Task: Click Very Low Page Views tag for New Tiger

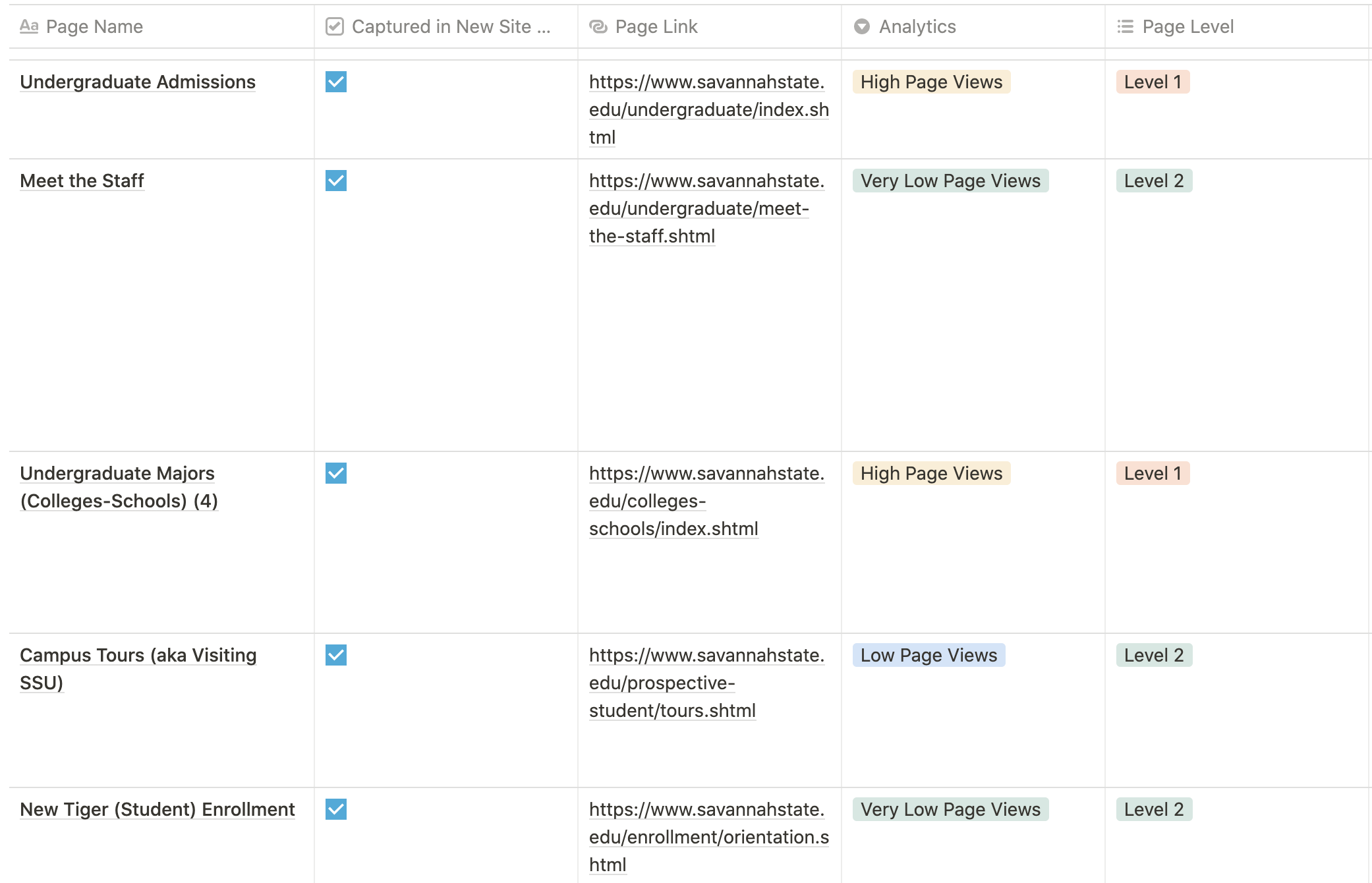Action: point(950,810)
